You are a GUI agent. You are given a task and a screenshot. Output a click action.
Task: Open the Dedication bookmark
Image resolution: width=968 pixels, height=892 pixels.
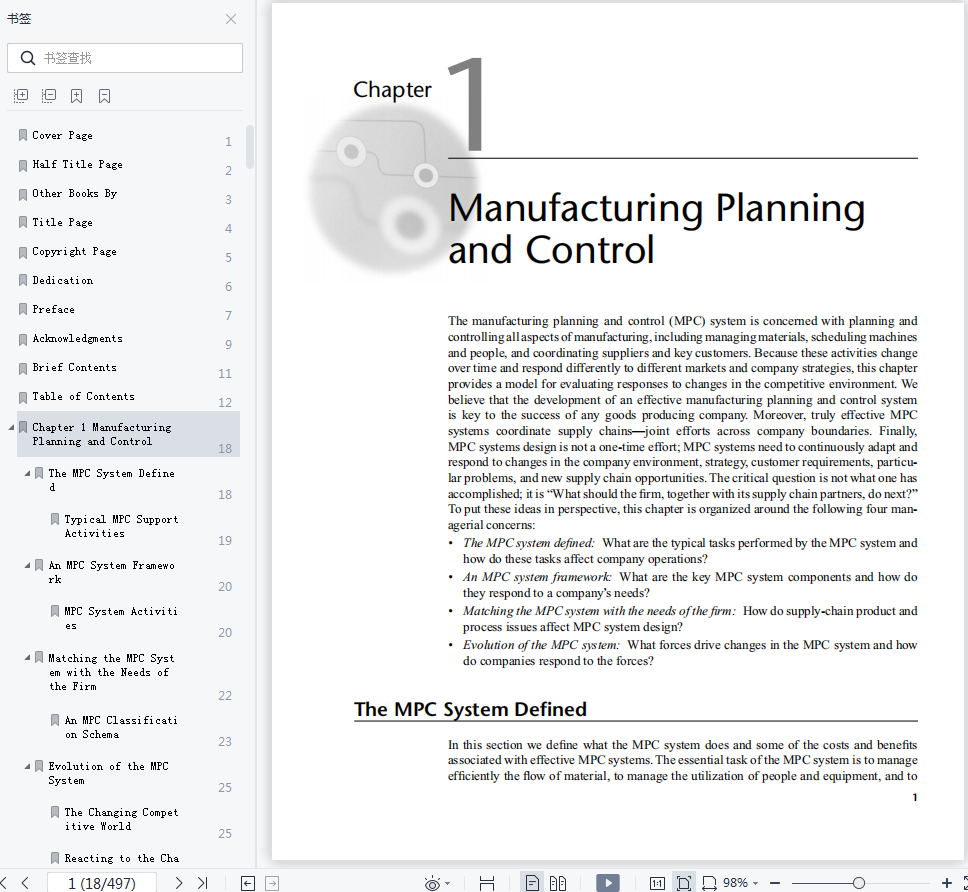pyautogui.click(x=62, y=280)
